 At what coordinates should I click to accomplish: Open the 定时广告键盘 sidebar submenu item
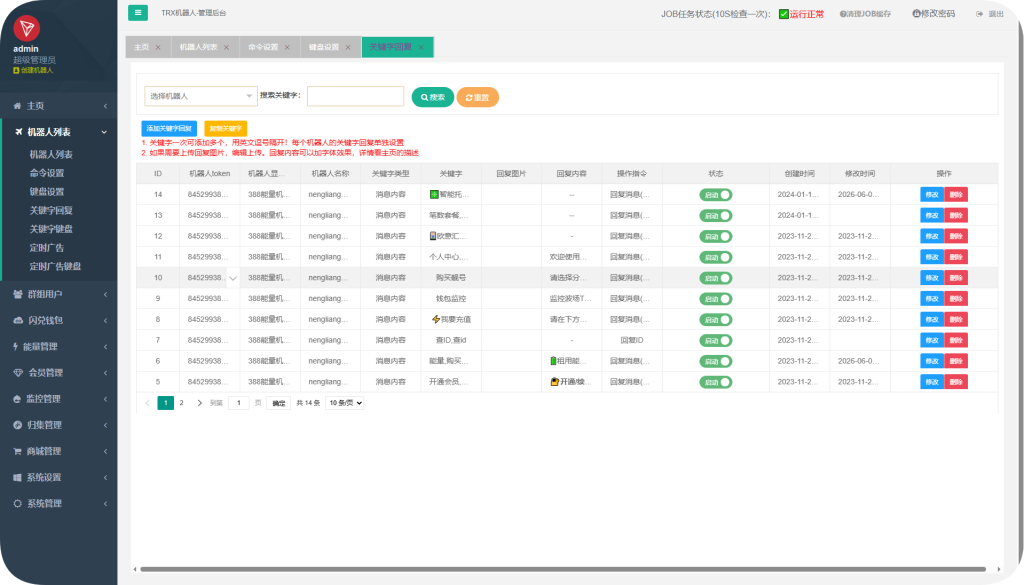tap(56, 266)
